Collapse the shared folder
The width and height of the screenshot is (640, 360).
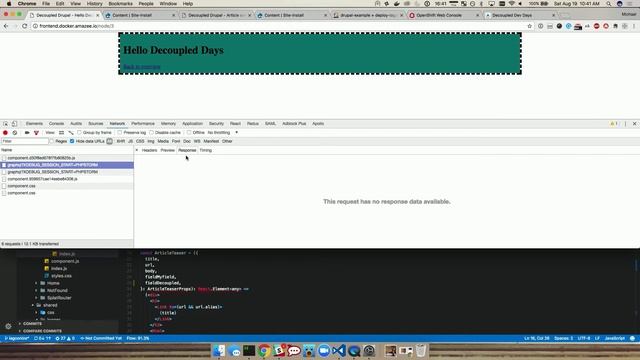click(x=50, y=305)
